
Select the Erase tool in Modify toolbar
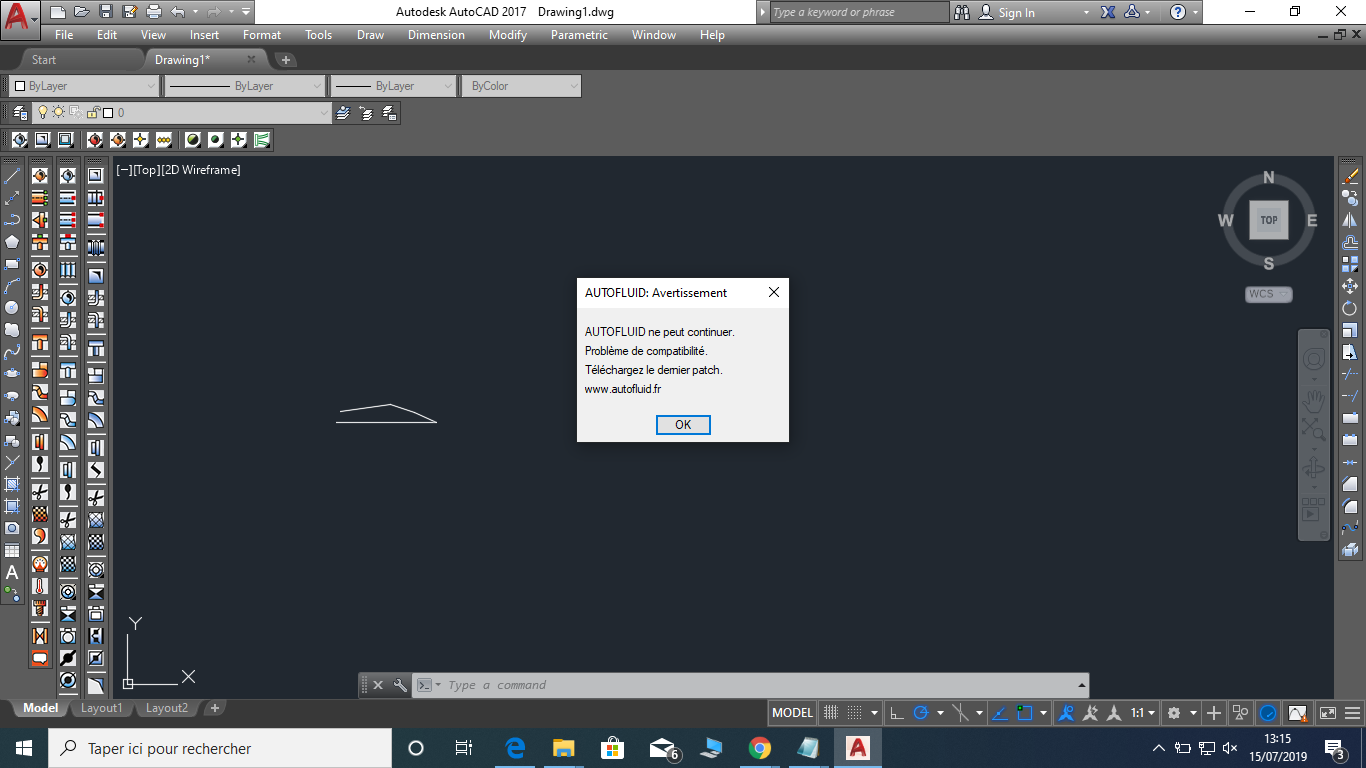(x=1350, y=176)
